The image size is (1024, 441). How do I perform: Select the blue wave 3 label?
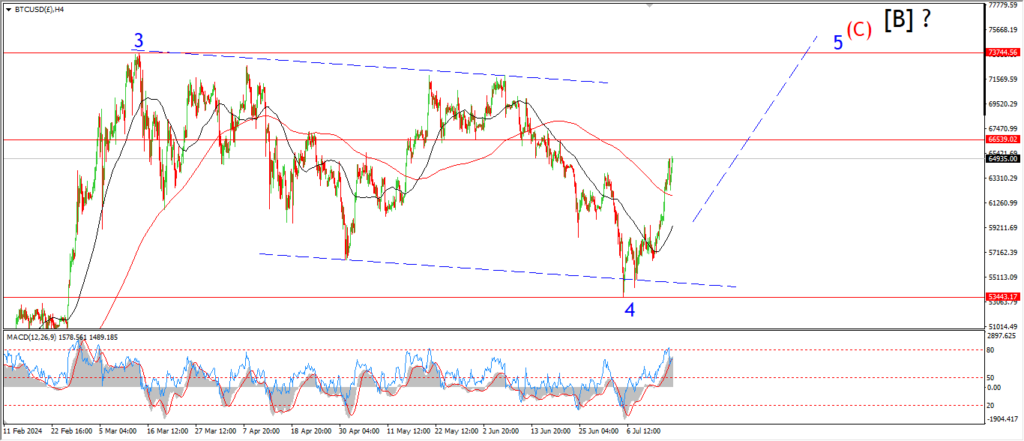pos(139,41)
